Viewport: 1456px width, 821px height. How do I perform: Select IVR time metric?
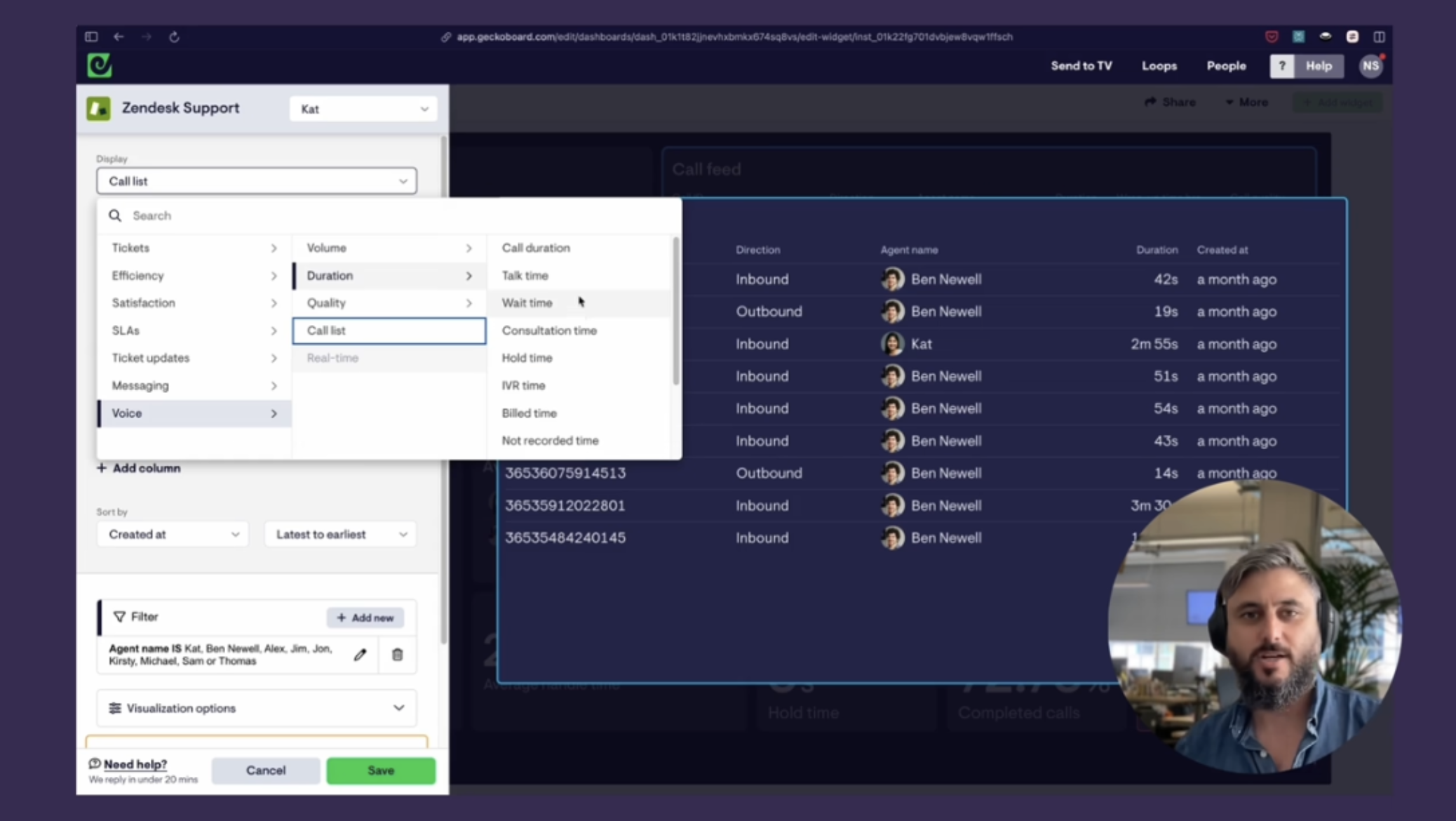(x=579, y=385)
